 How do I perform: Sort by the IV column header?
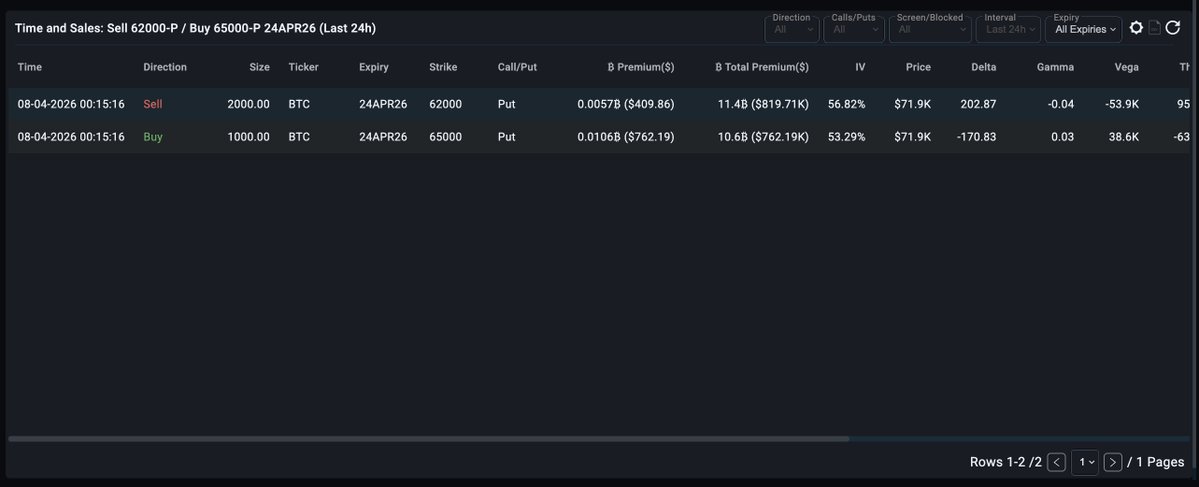point(860,67)
